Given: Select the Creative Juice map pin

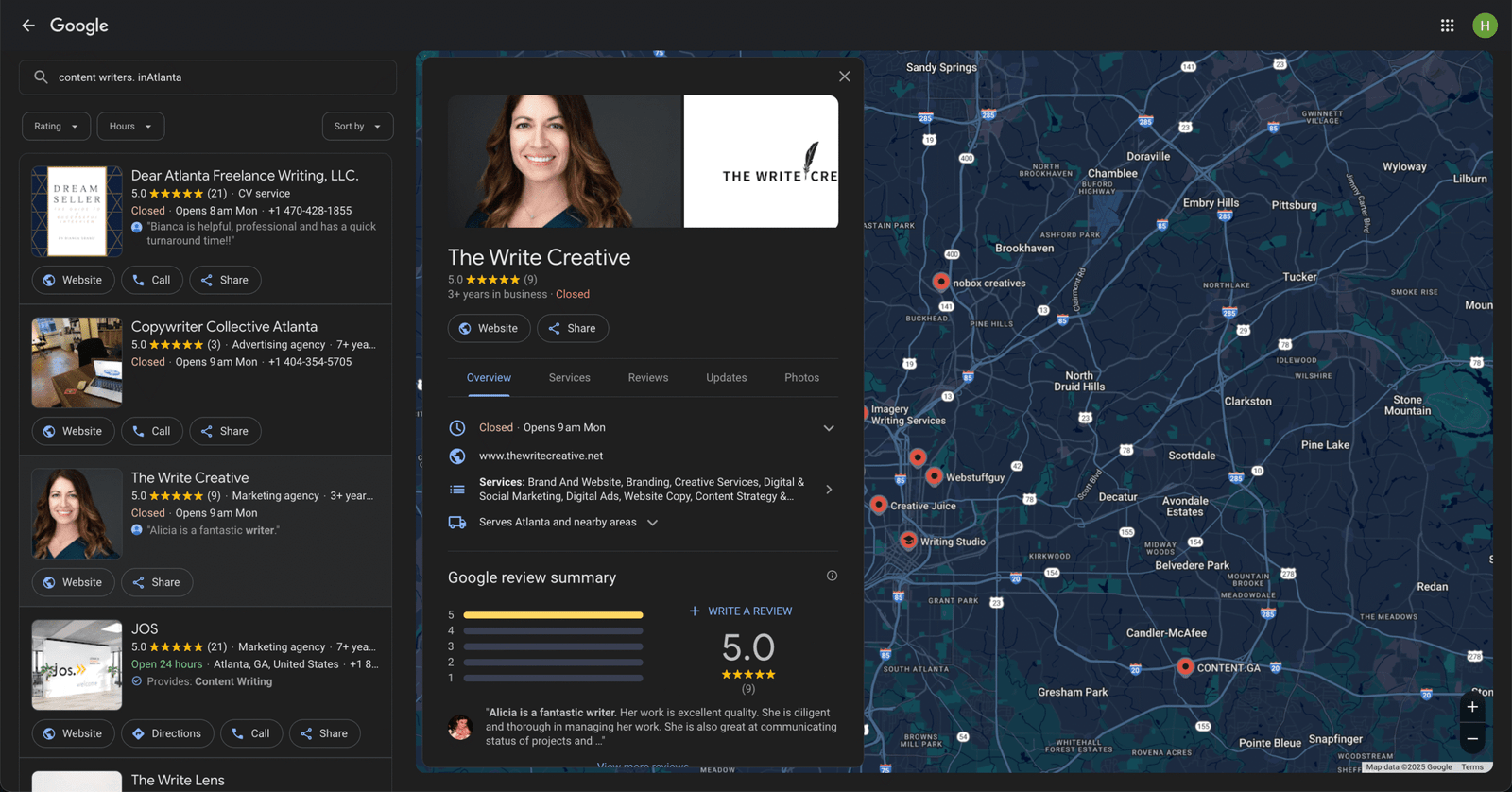Looking at the screenshot, I should (x=879, y=505).
